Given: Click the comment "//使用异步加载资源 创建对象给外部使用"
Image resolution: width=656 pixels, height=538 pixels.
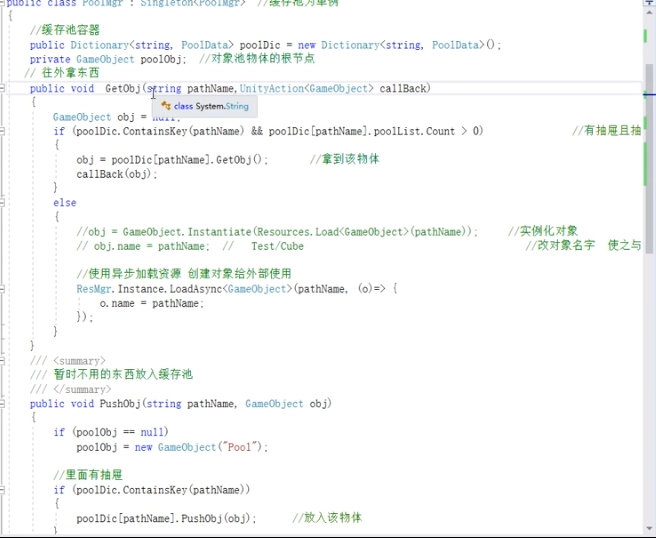Looking at the screenshot, I should click(184, 274).
